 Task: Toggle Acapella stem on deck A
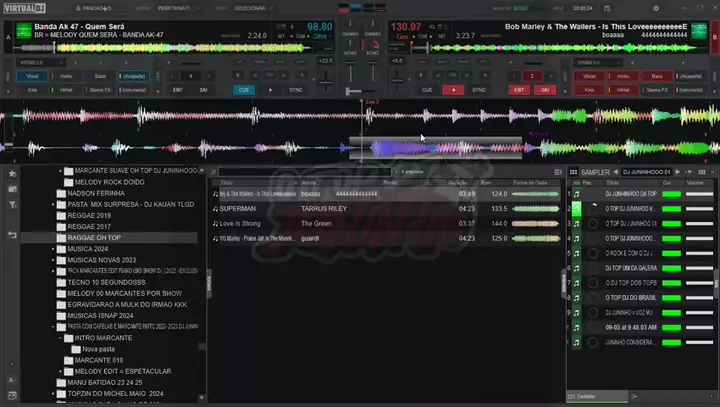click(134, 76)
